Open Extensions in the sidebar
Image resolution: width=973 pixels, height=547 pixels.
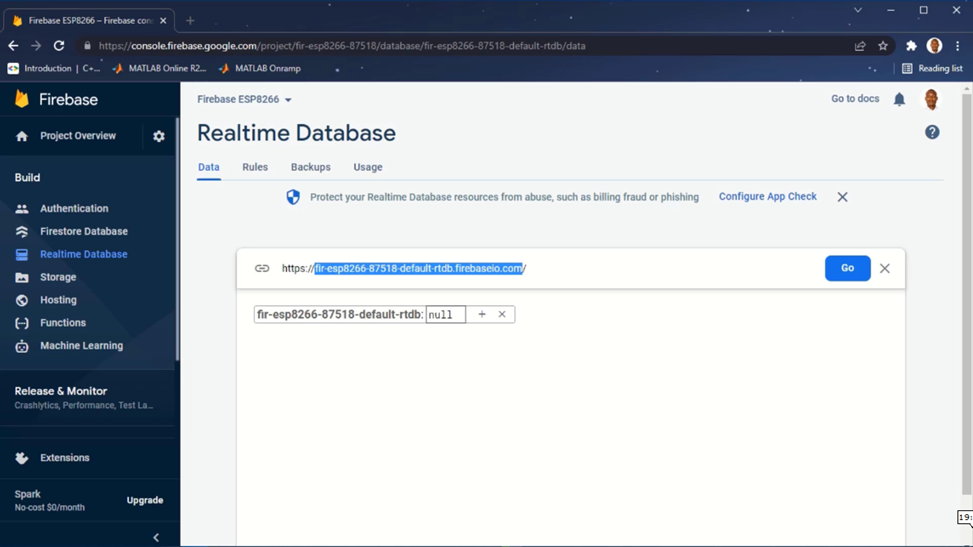[64, 458]
